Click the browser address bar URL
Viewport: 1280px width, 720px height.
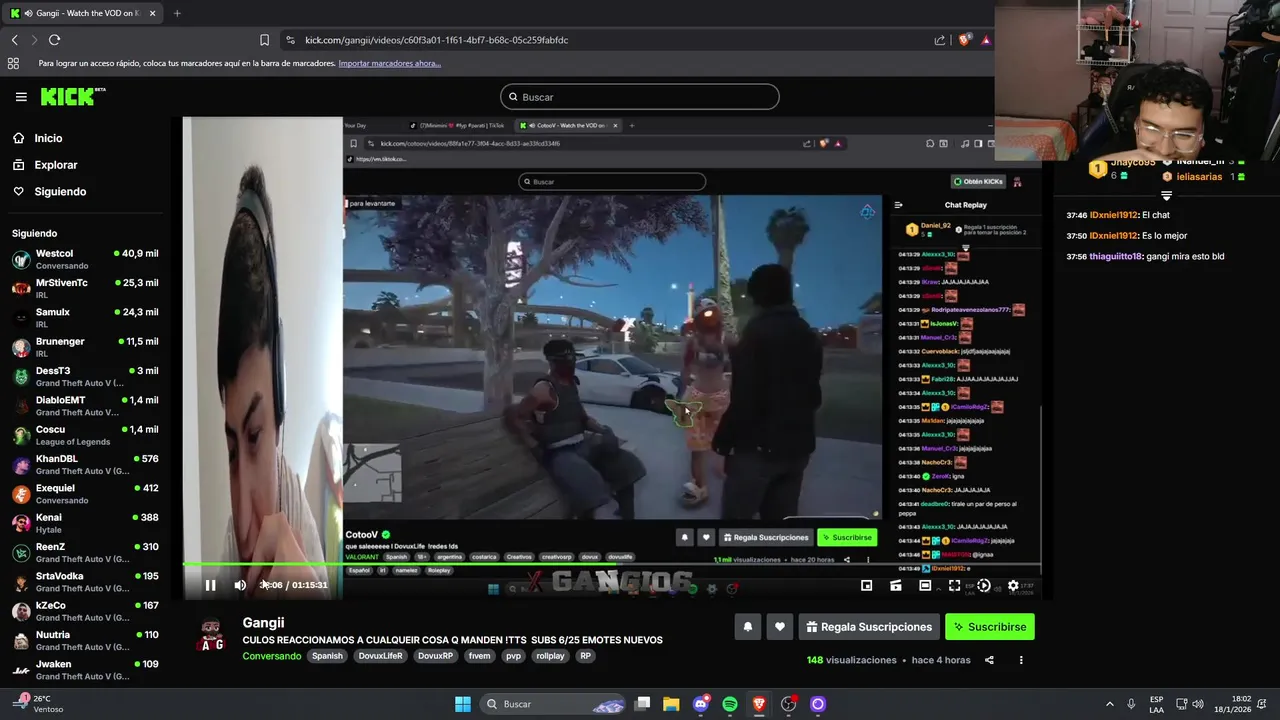pyautogui.click(x=436, y=40)
